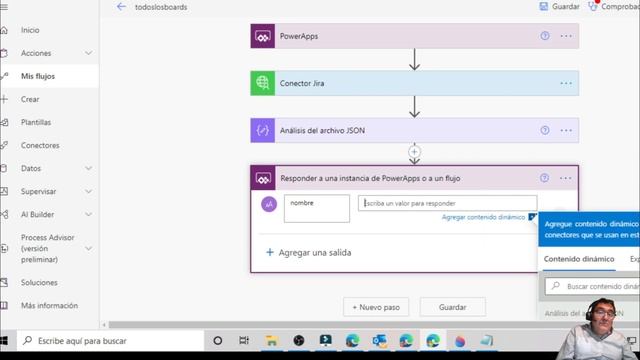Open the Windows Start menu

tap(4, 340)
